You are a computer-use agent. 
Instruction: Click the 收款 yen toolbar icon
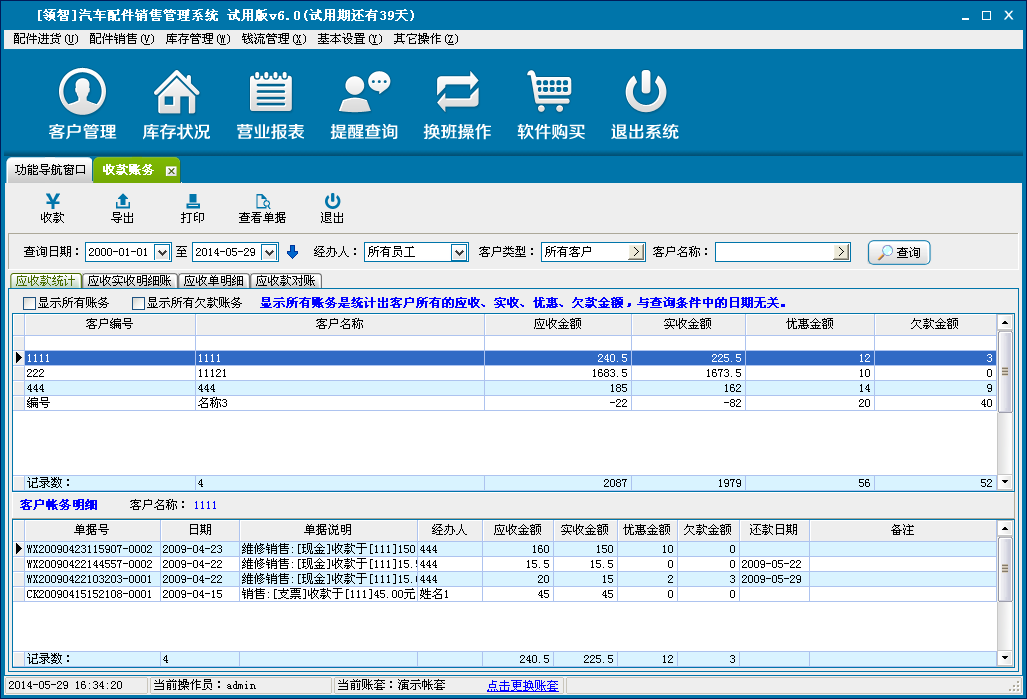tap(52, 208)
